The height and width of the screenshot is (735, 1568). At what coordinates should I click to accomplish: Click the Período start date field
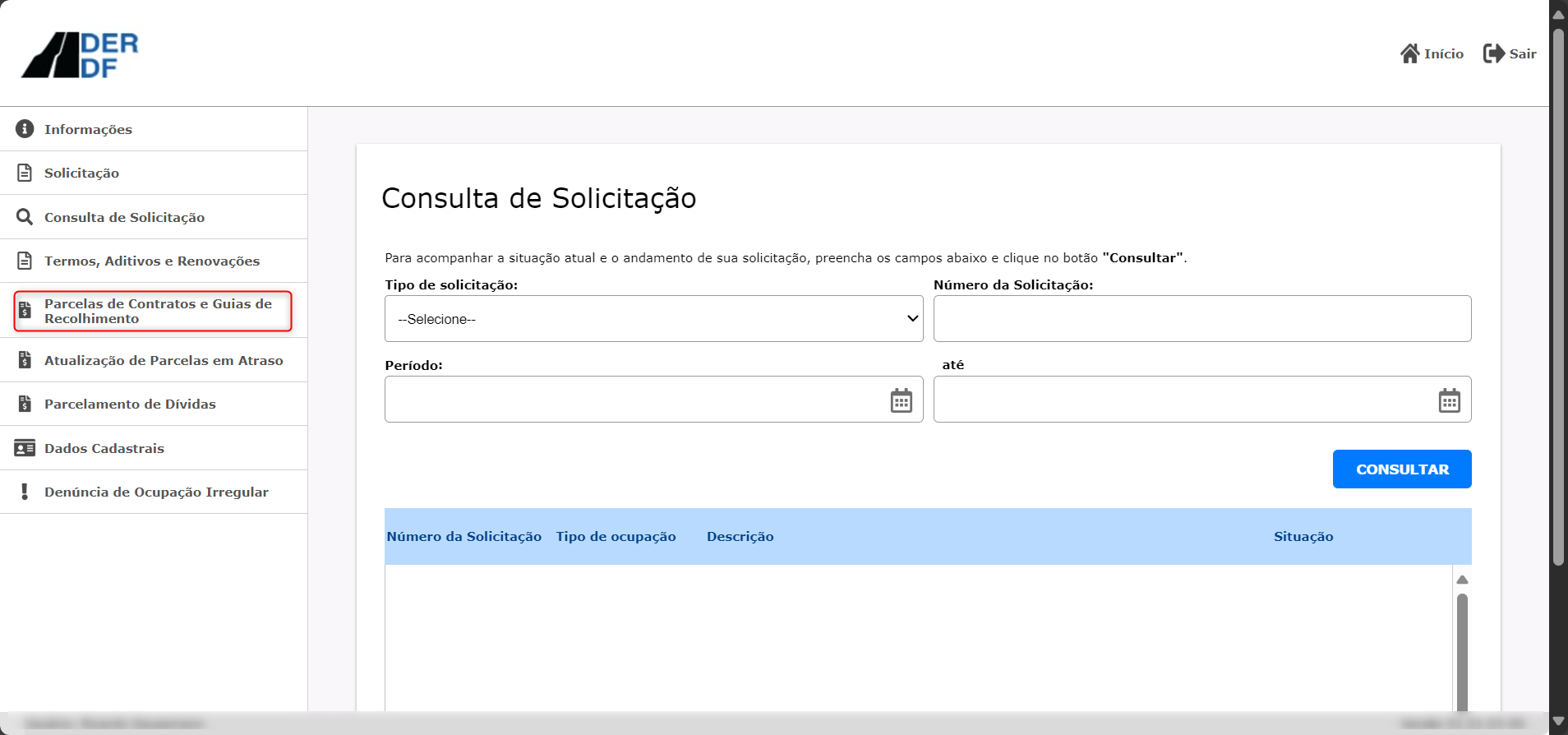coord(654,400)
